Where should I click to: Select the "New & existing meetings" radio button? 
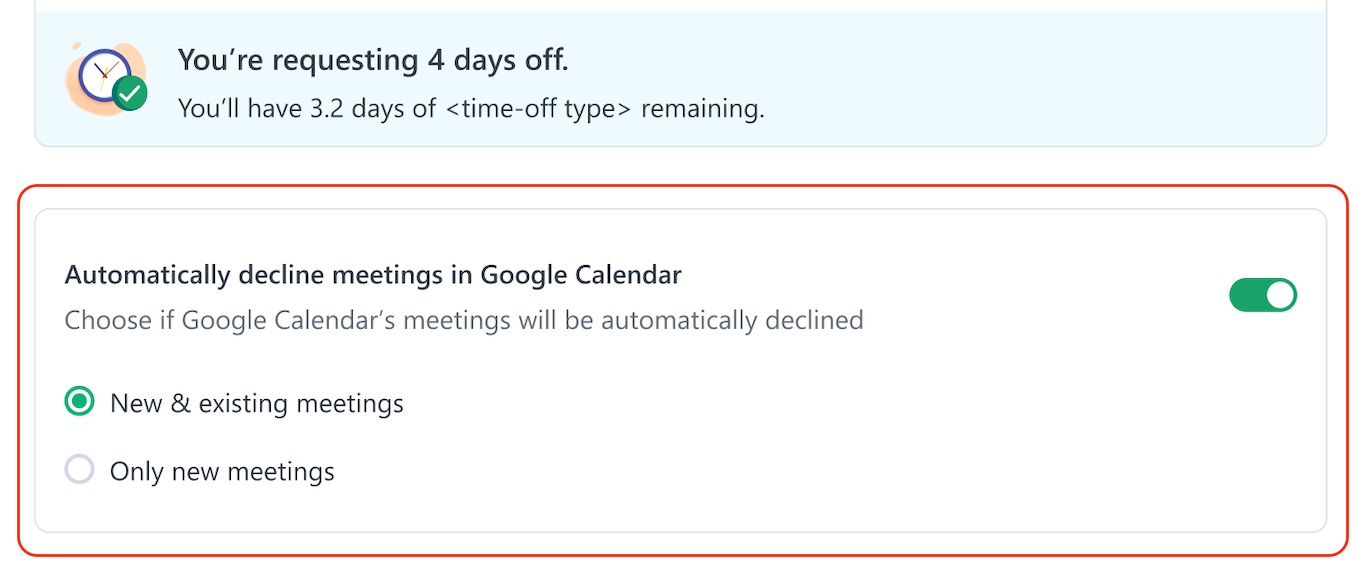(x=79, y=402)
